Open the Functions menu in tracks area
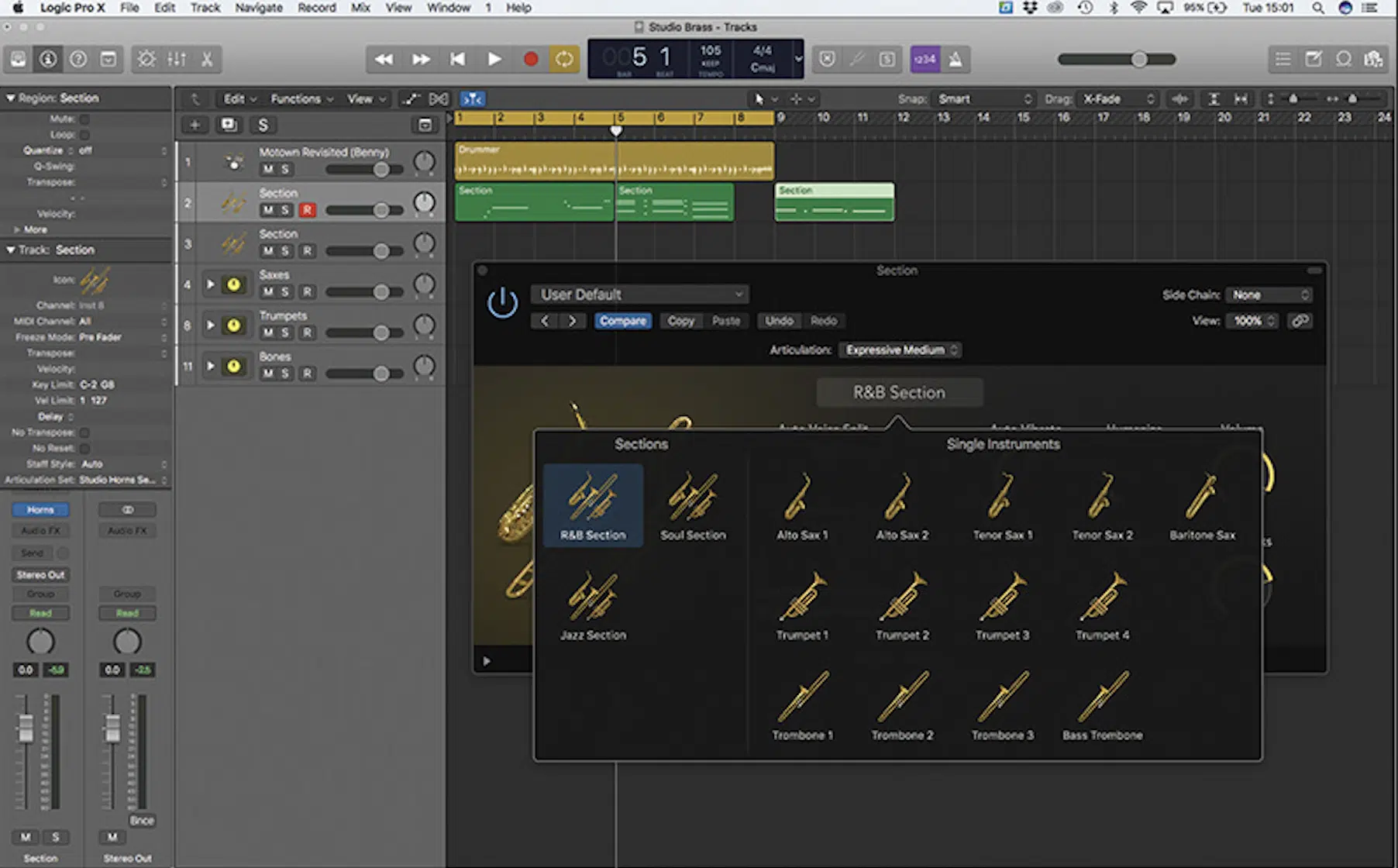Image resolution: width=1398 pixels, height=868 pixels. pyautogui.click(x=301, y=99)
